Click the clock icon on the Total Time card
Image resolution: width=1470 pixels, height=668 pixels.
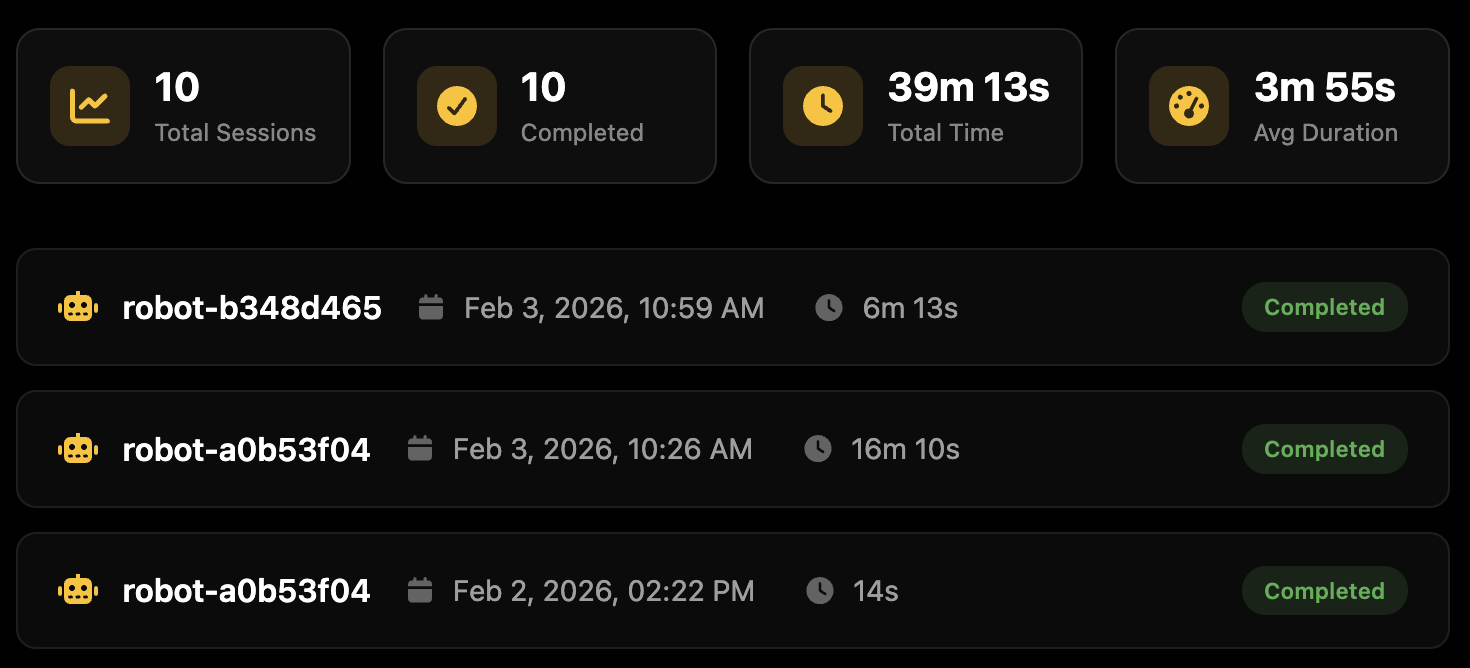point(822,105)
